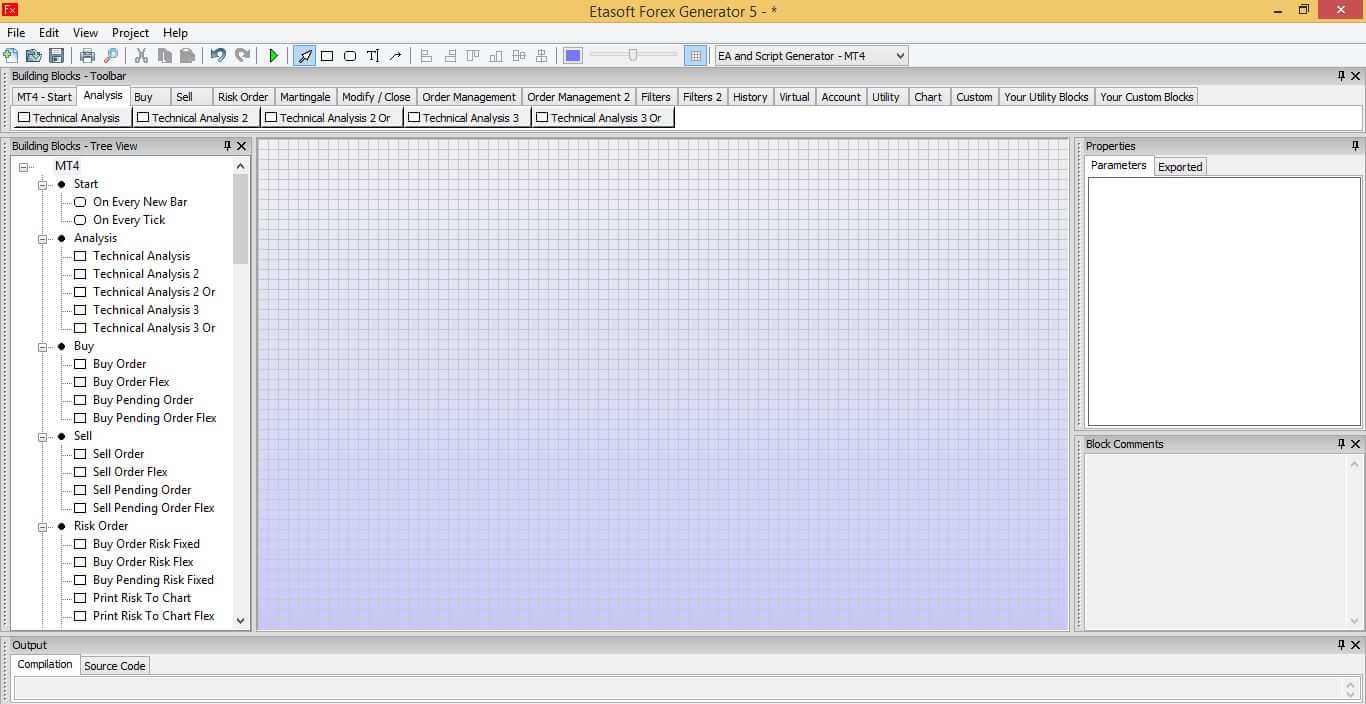Viewport: 1366px width, 704px height.
Task: Click the center horizontally alignment icon
Action: pyautogui.click(x=519, y=56)
